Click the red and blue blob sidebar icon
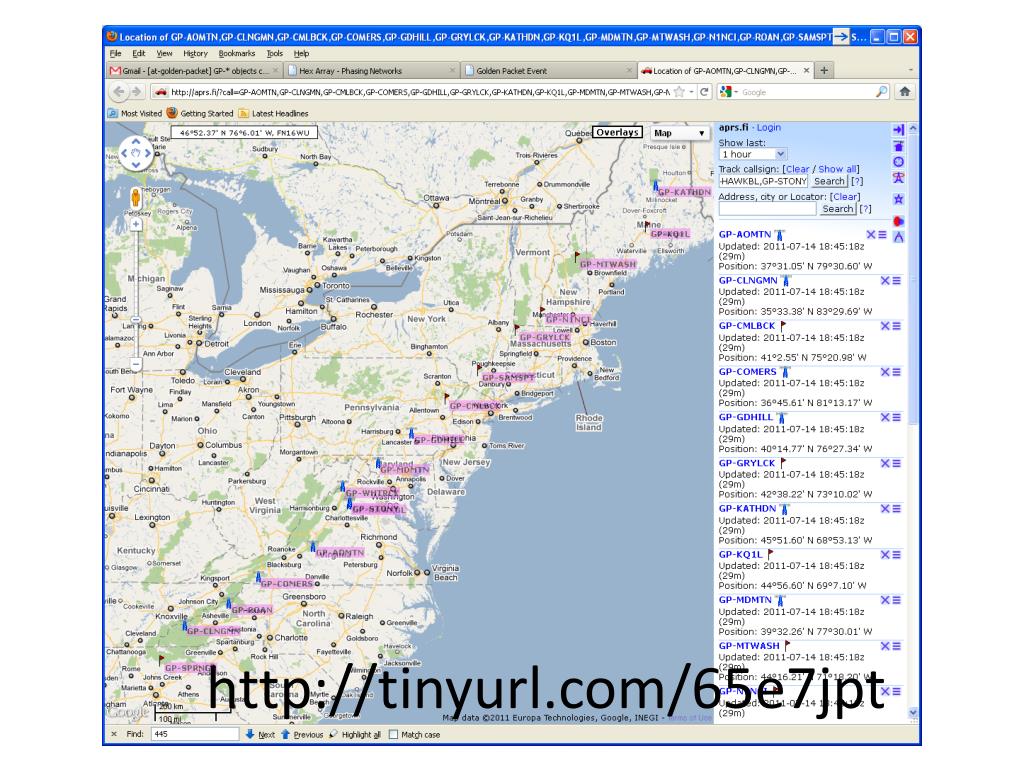This screenshot has width=1024, height=768. click(899, 221)
